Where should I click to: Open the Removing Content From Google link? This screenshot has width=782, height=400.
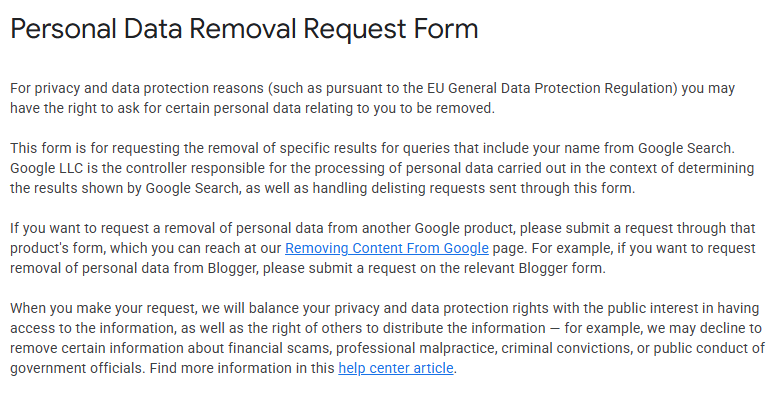[x=387, y=248]
